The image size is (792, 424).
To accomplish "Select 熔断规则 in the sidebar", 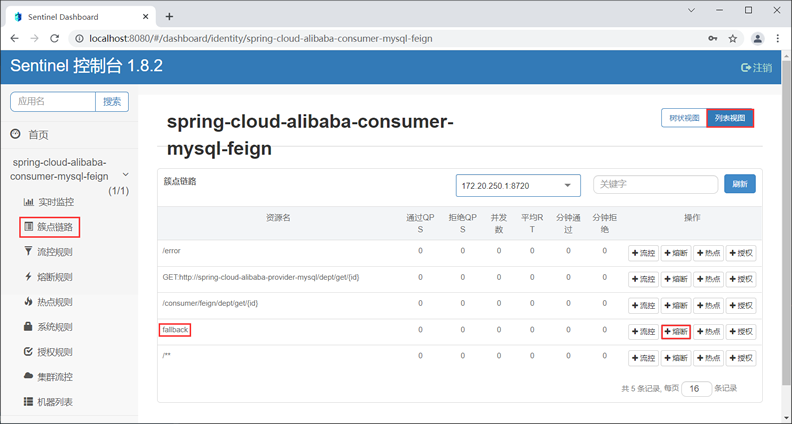I will (x=54, y=277).
